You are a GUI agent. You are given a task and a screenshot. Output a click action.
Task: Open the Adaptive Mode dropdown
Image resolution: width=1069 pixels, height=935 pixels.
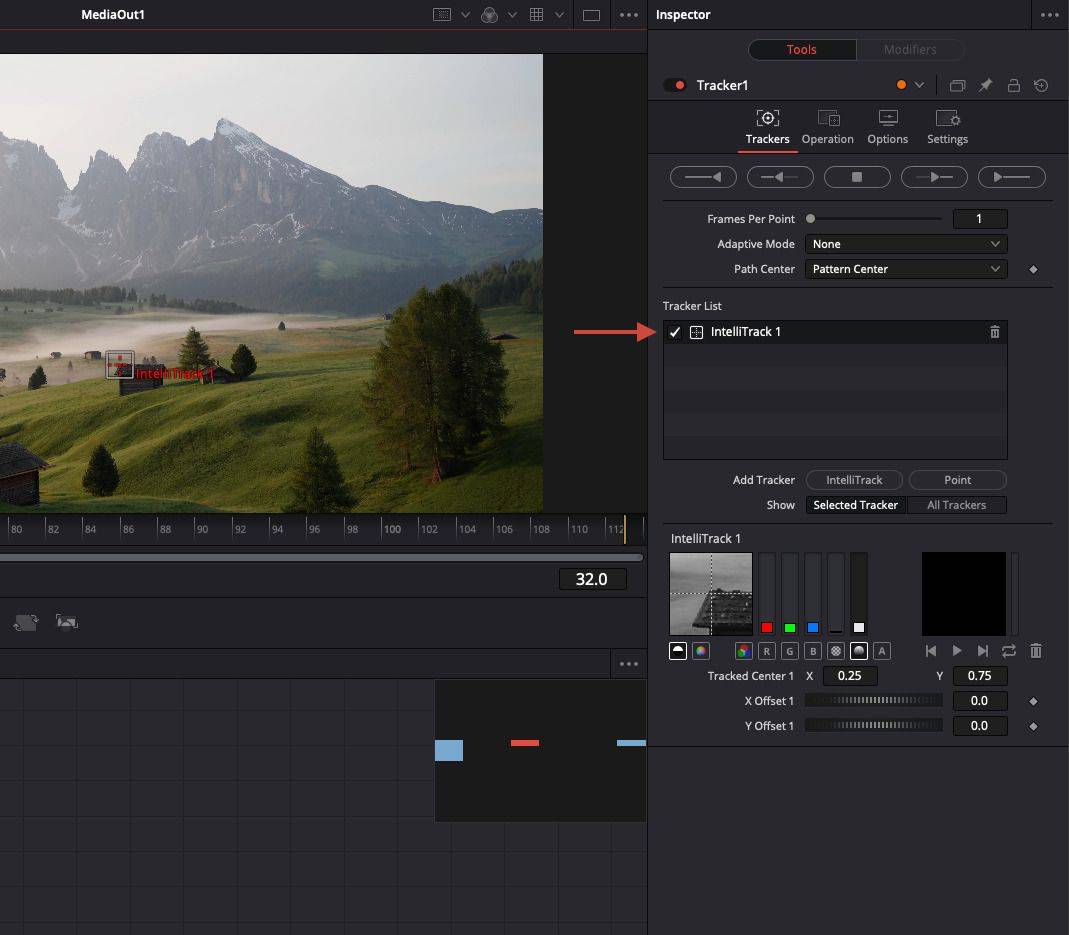coord(905,243)
